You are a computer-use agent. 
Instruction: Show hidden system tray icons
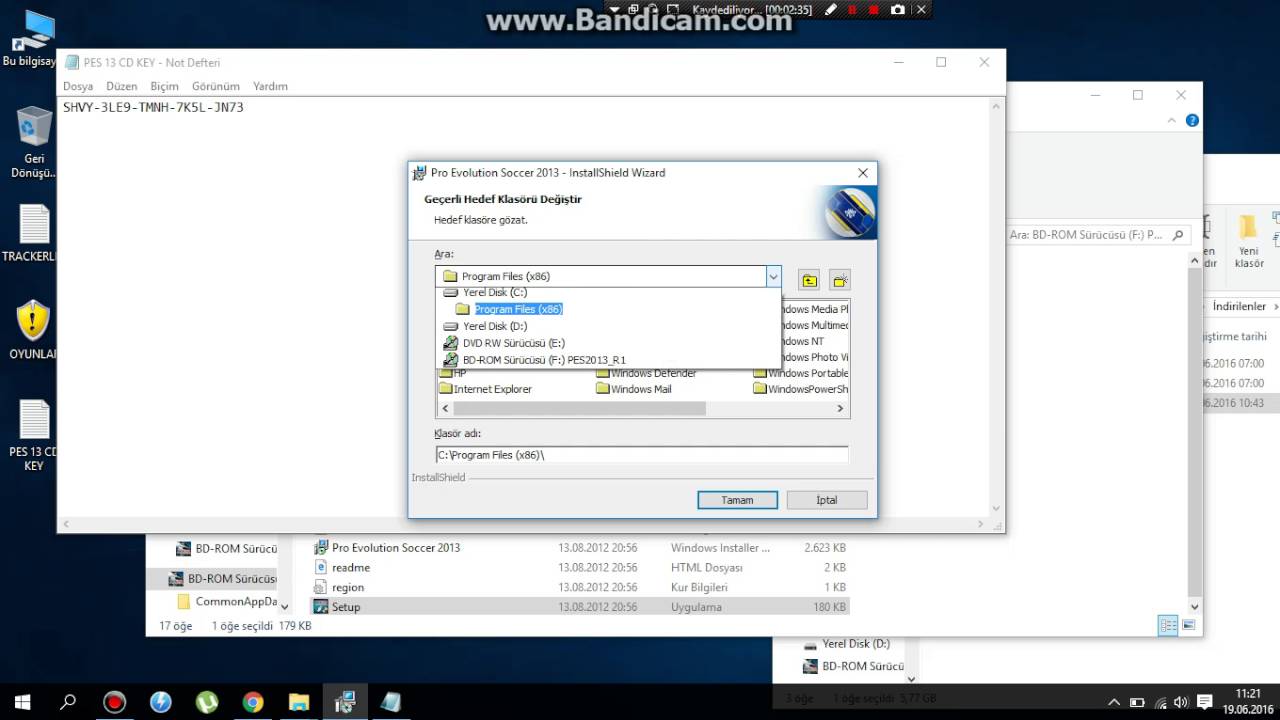click(1114, 702)
